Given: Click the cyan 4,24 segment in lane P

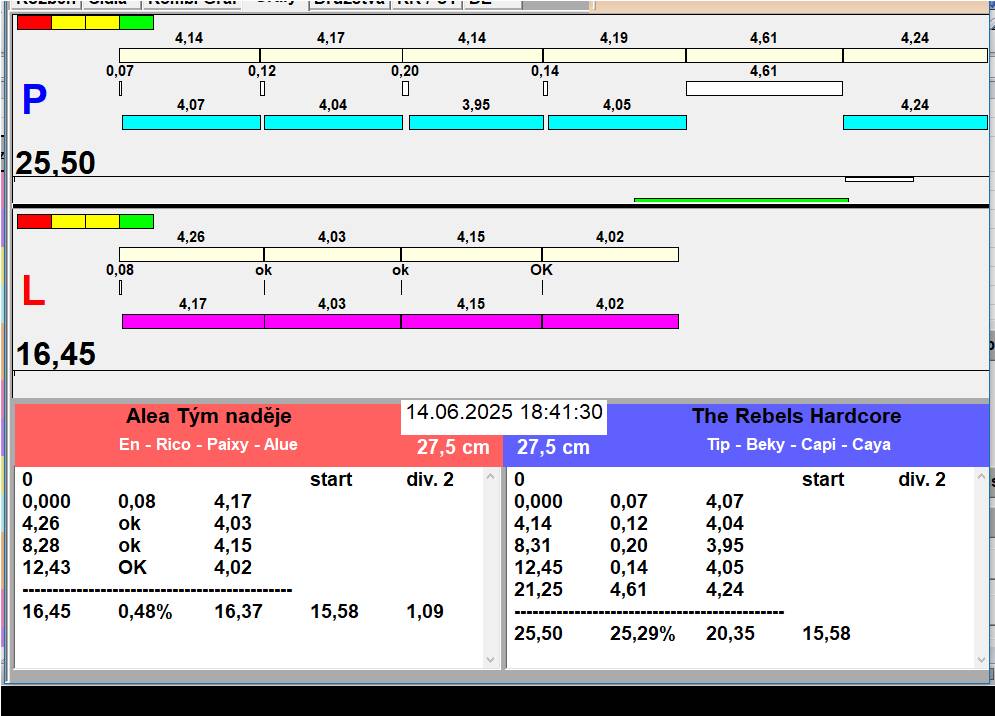Looking at the screenshot, I should [914, 123].
